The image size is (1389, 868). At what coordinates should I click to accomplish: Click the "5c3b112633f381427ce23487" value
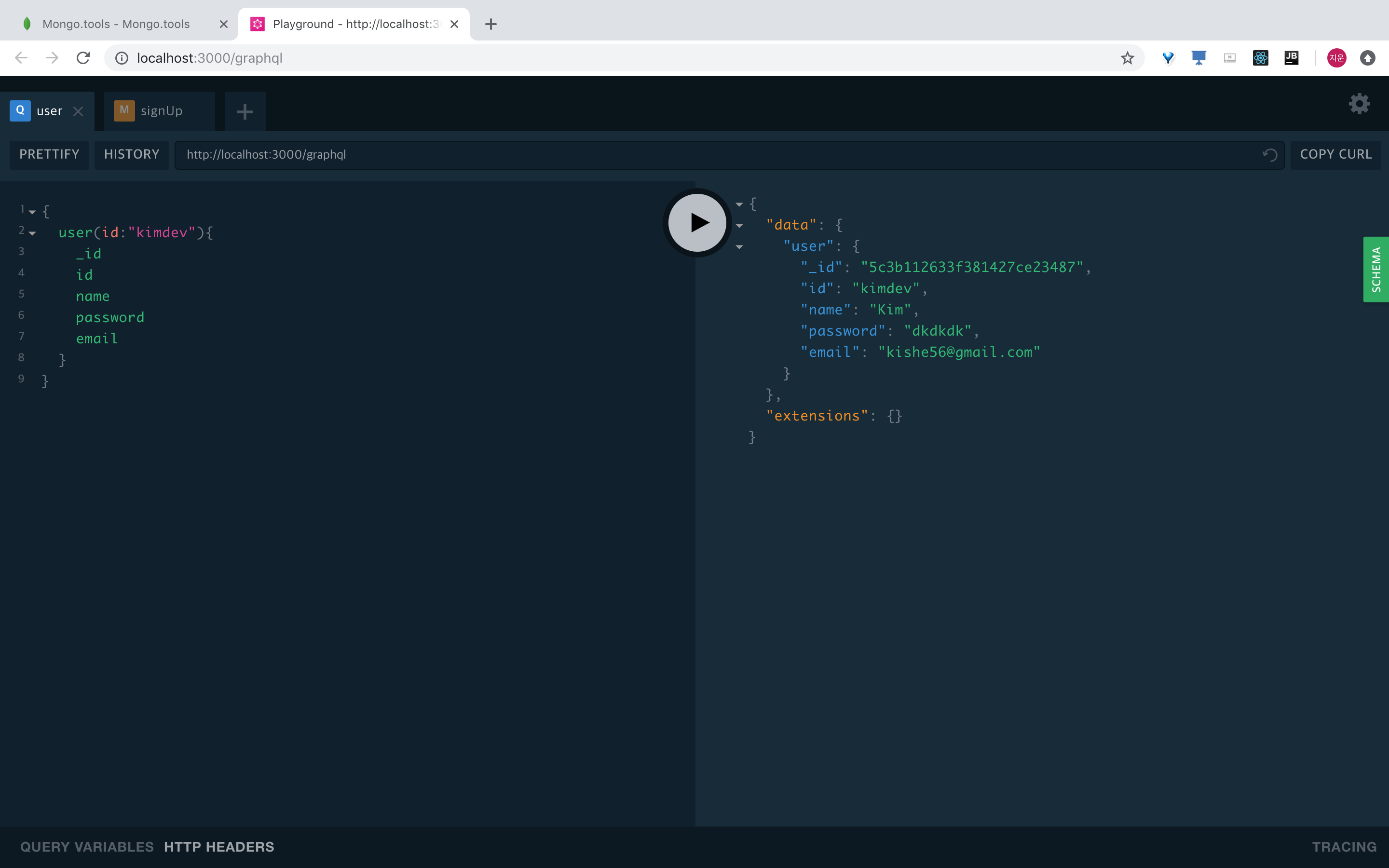click(972, 268)
